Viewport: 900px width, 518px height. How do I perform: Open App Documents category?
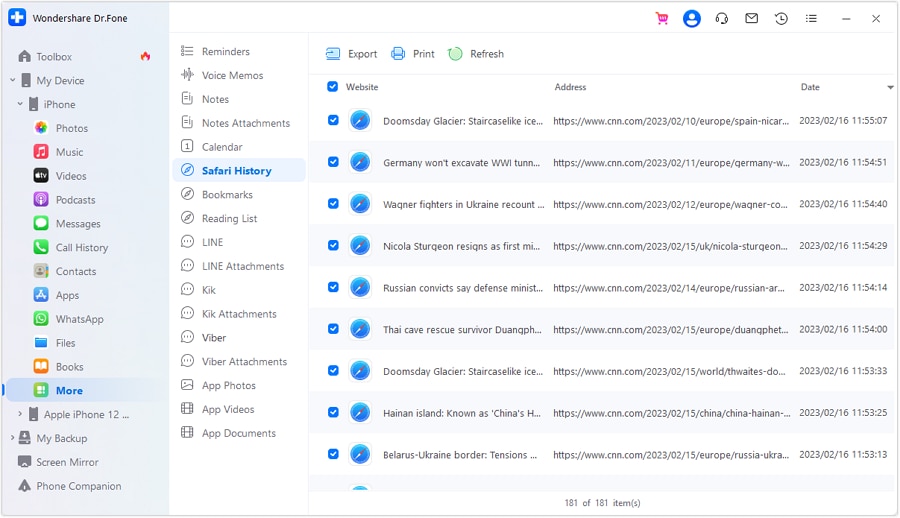(x=239, y=433)
